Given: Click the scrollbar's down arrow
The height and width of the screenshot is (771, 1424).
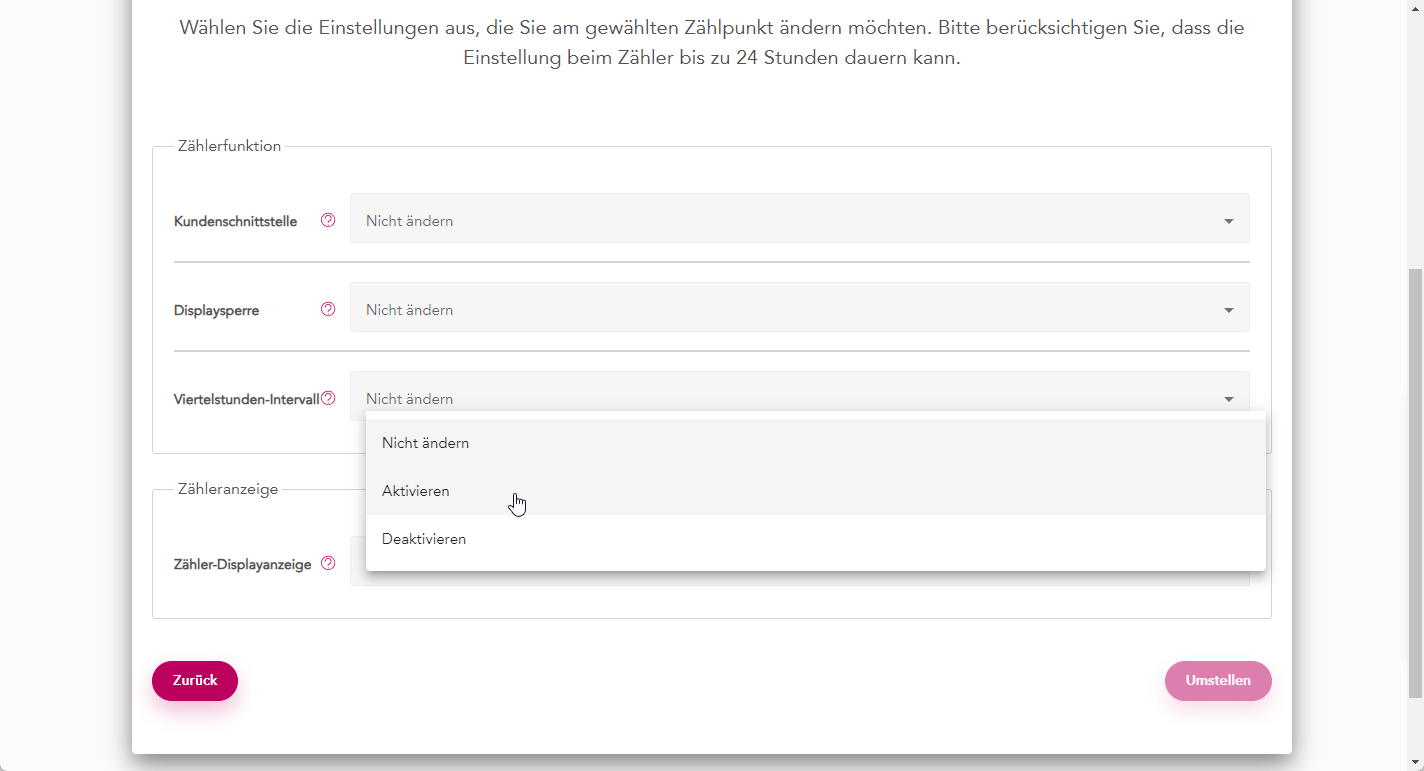Looking at the screenshot, I should pyautogui.click(x=1415, y=762).
